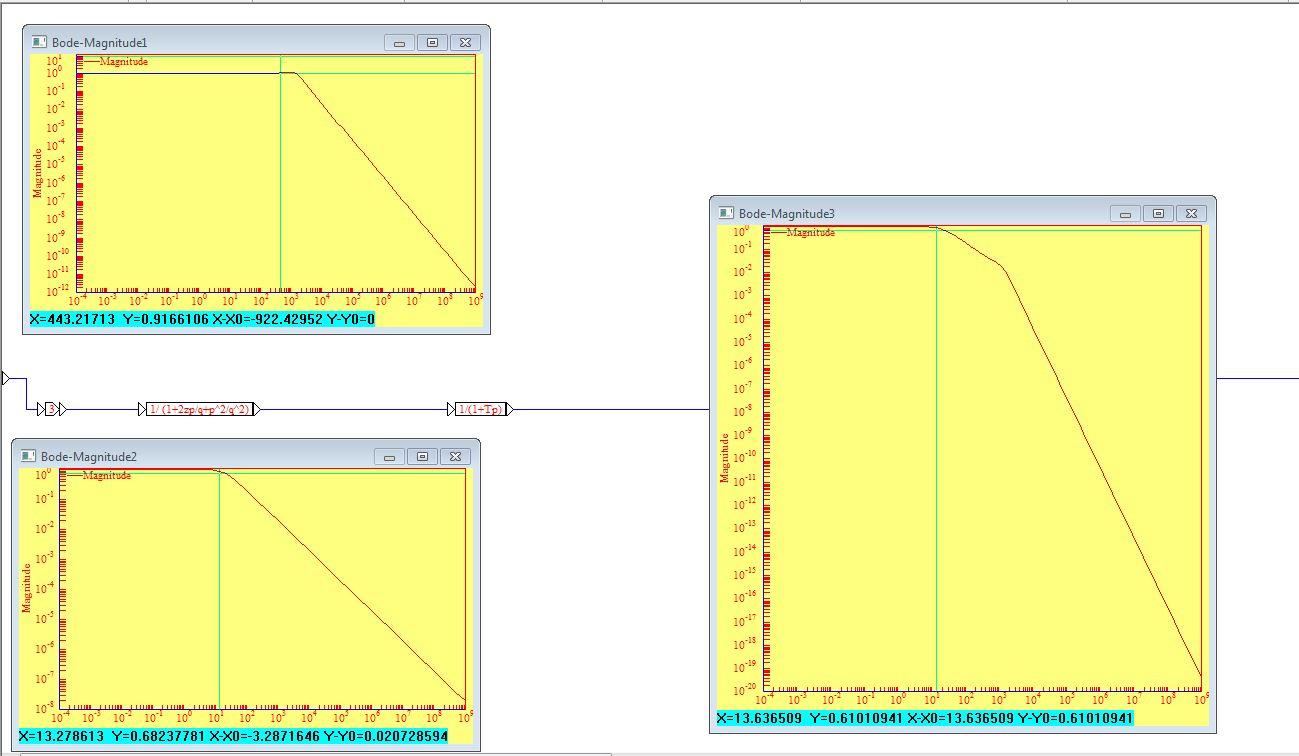Close the Bode-Magnitude3 window
This screenshot has height=756, width=1299.
(1192, 213)
